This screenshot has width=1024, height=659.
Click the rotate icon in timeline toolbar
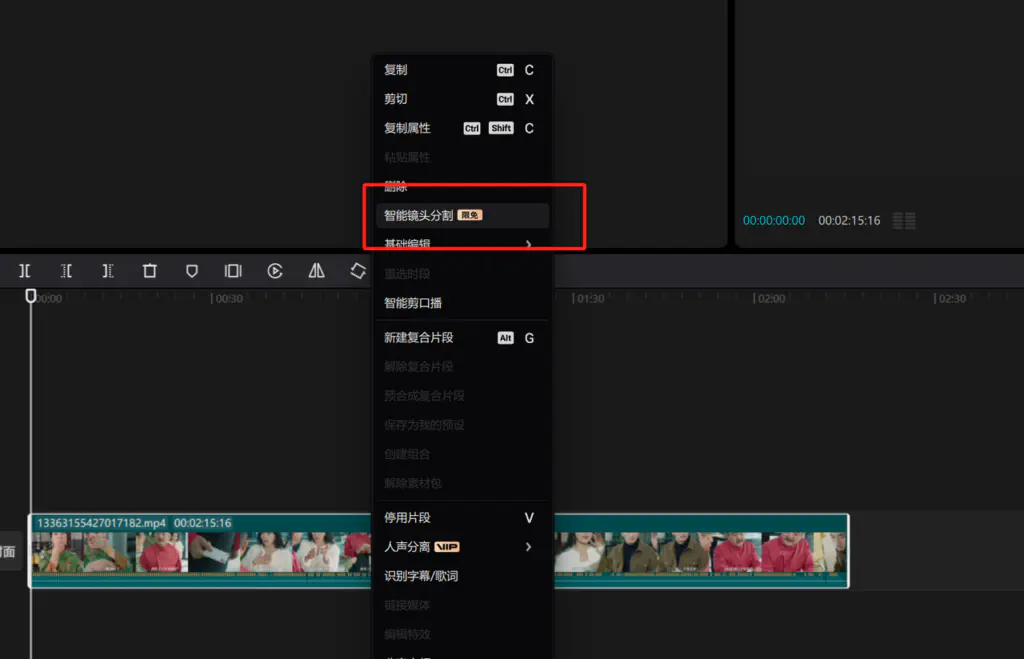point(358,271)
